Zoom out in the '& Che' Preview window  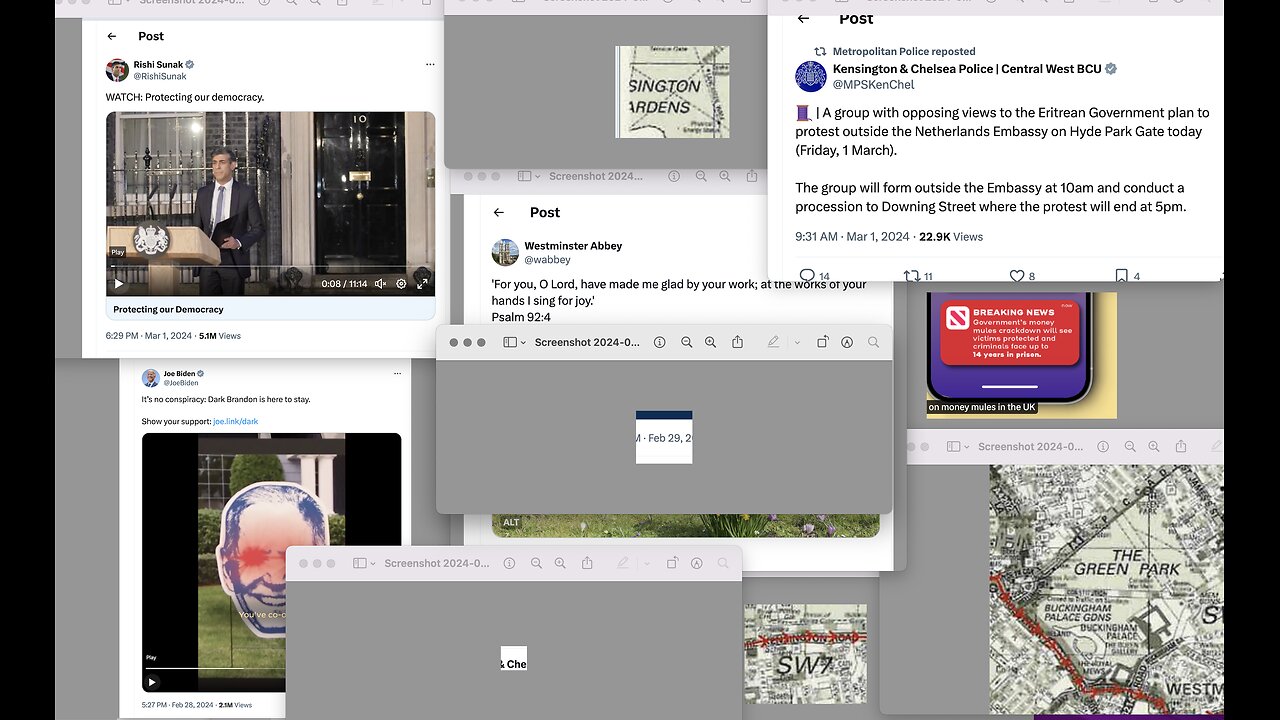(x=537, y=564)
